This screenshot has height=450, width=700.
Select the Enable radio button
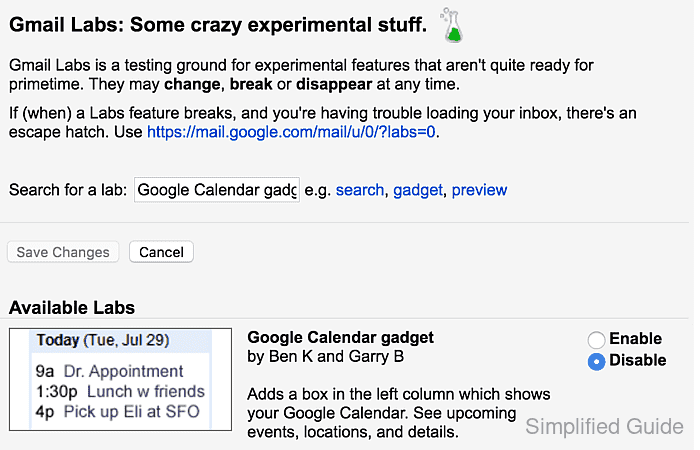coord(596,340)
